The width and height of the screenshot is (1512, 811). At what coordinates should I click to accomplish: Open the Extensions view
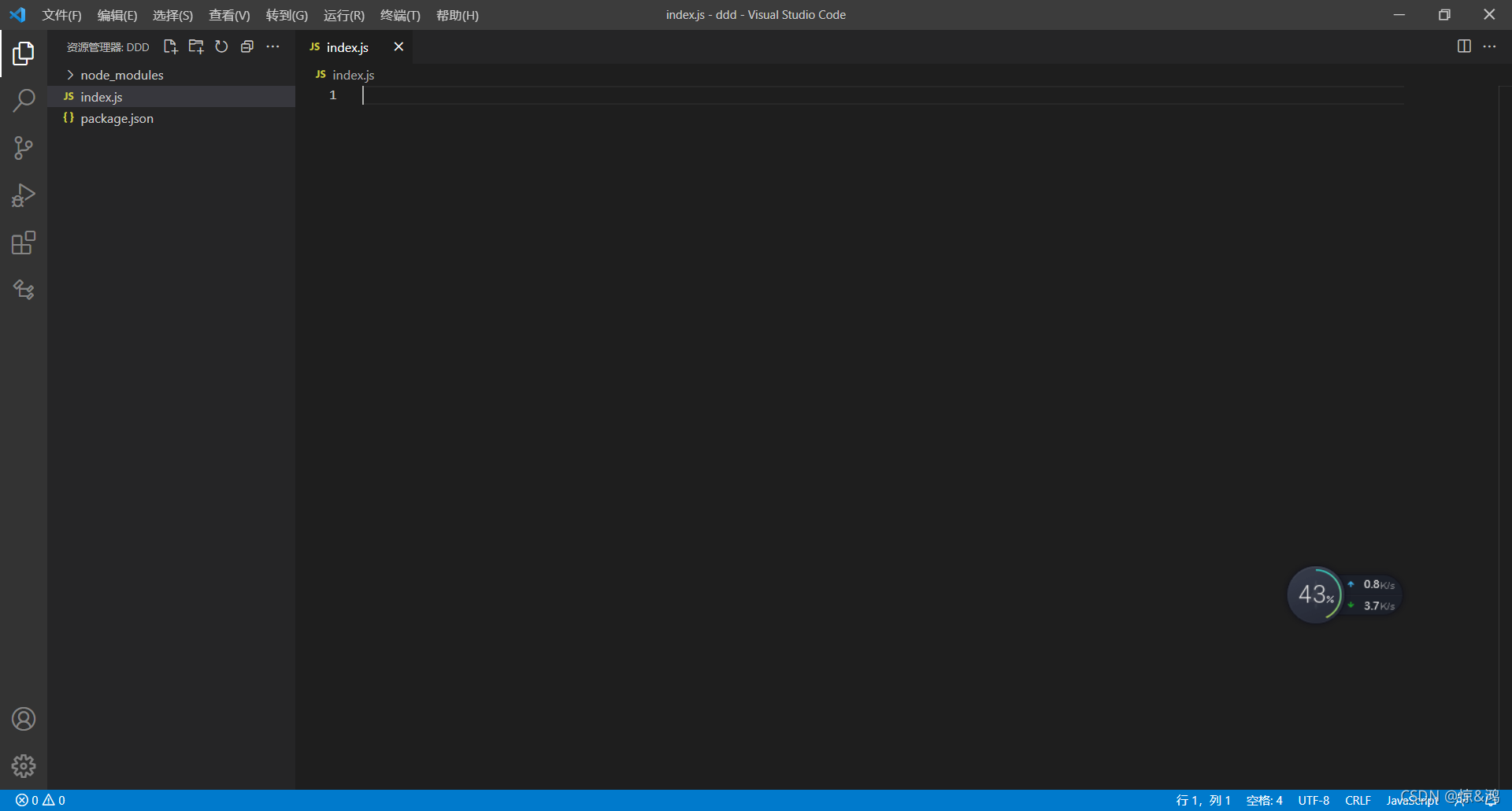(24, 243)
